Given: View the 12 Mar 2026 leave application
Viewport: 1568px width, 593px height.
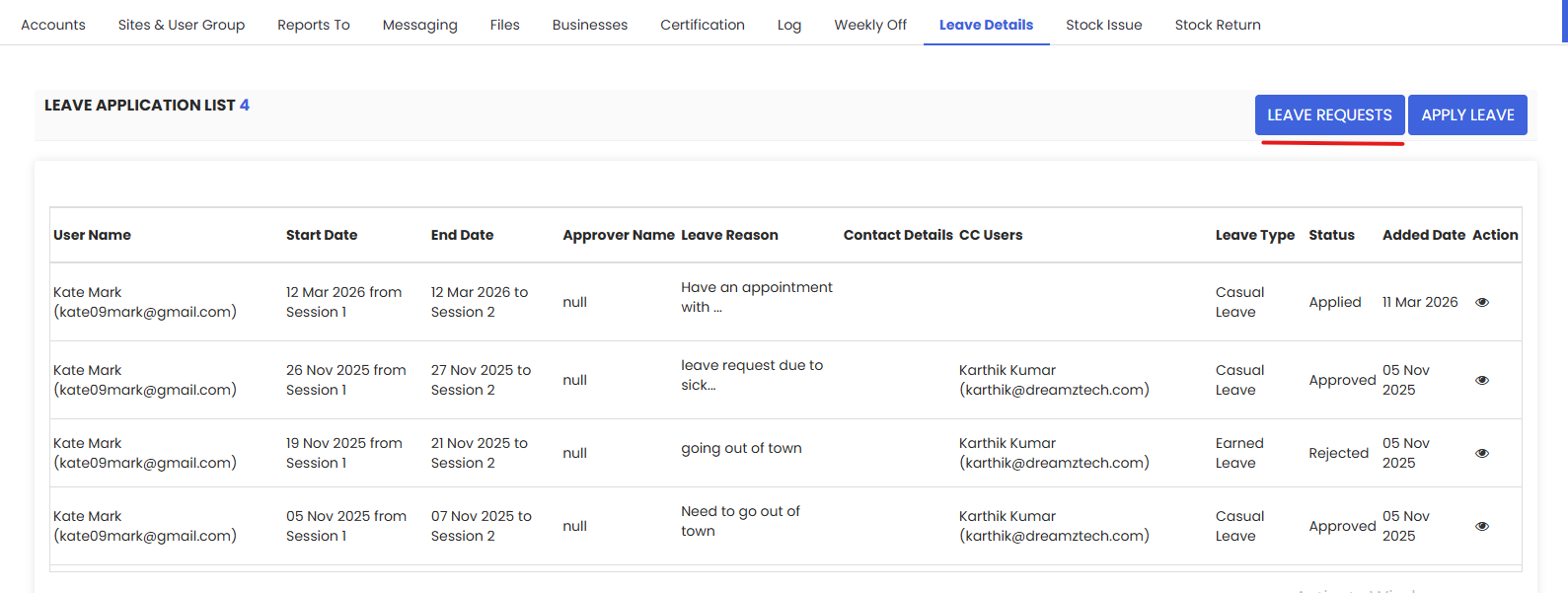Looking at the screenshot, I should point(1481,302).
